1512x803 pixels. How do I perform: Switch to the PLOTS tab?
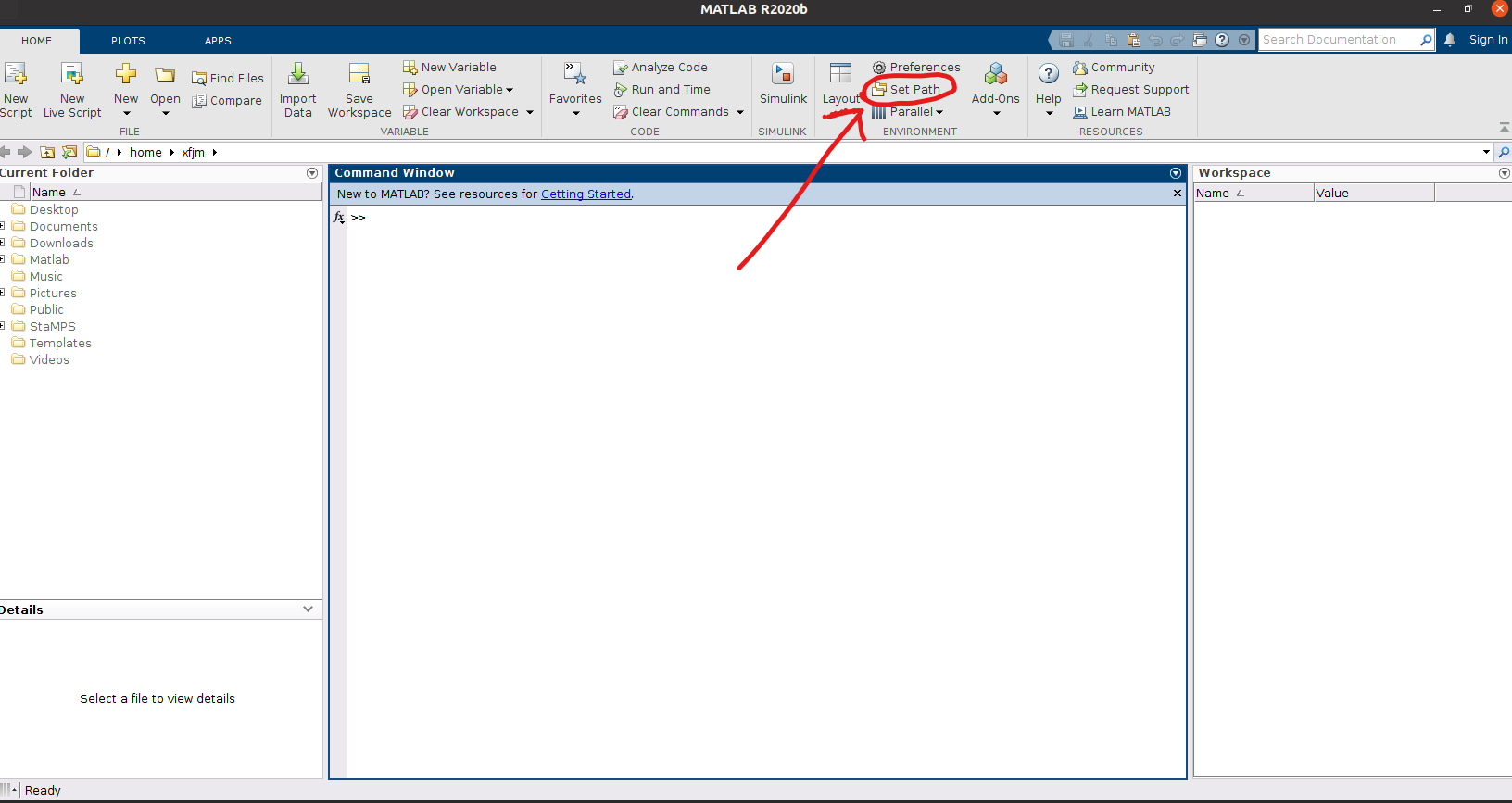[128, 41]
